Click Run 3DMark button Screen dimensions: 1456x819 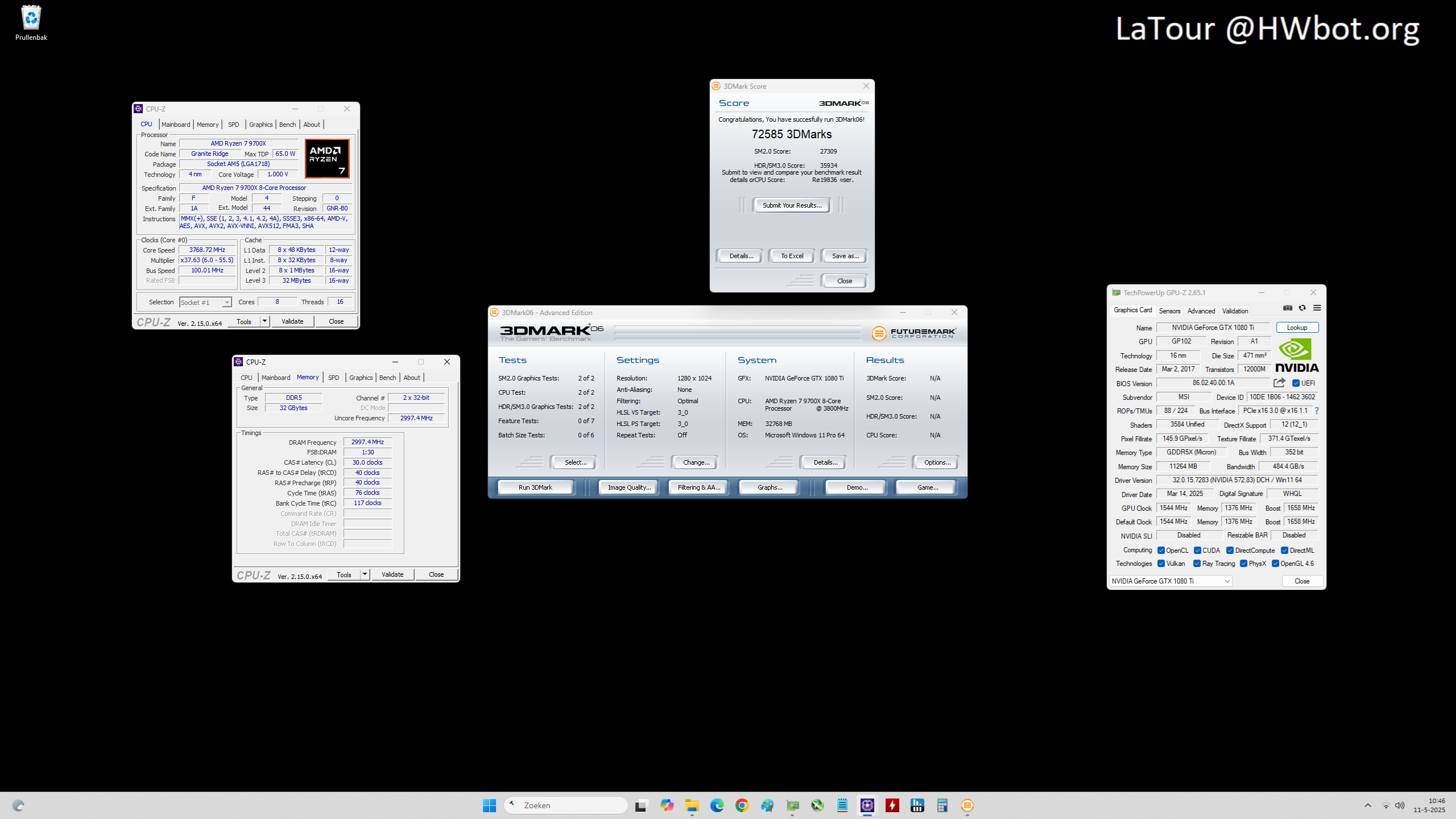[535, 487]
